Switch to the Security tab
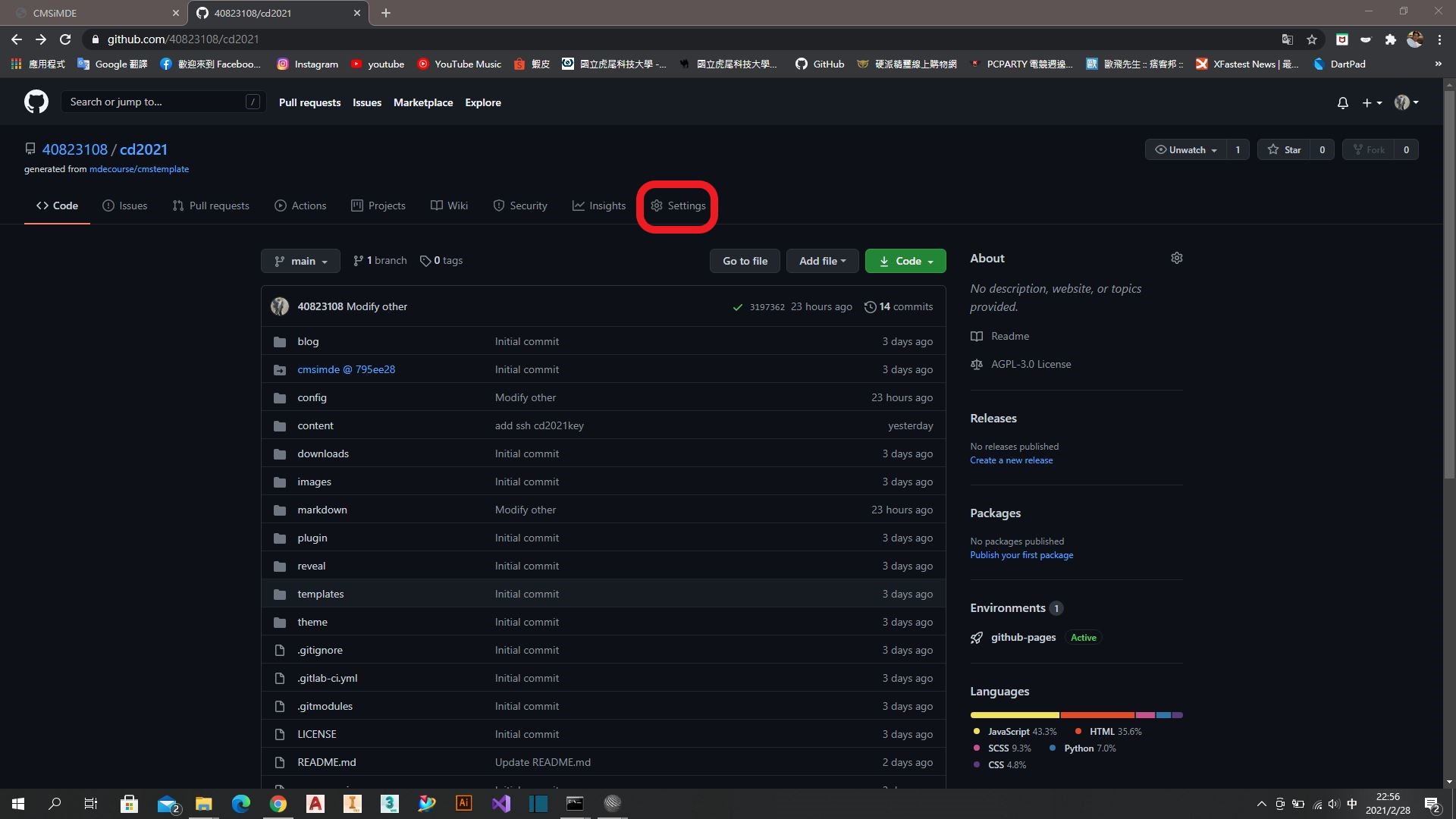 (520, 206)
